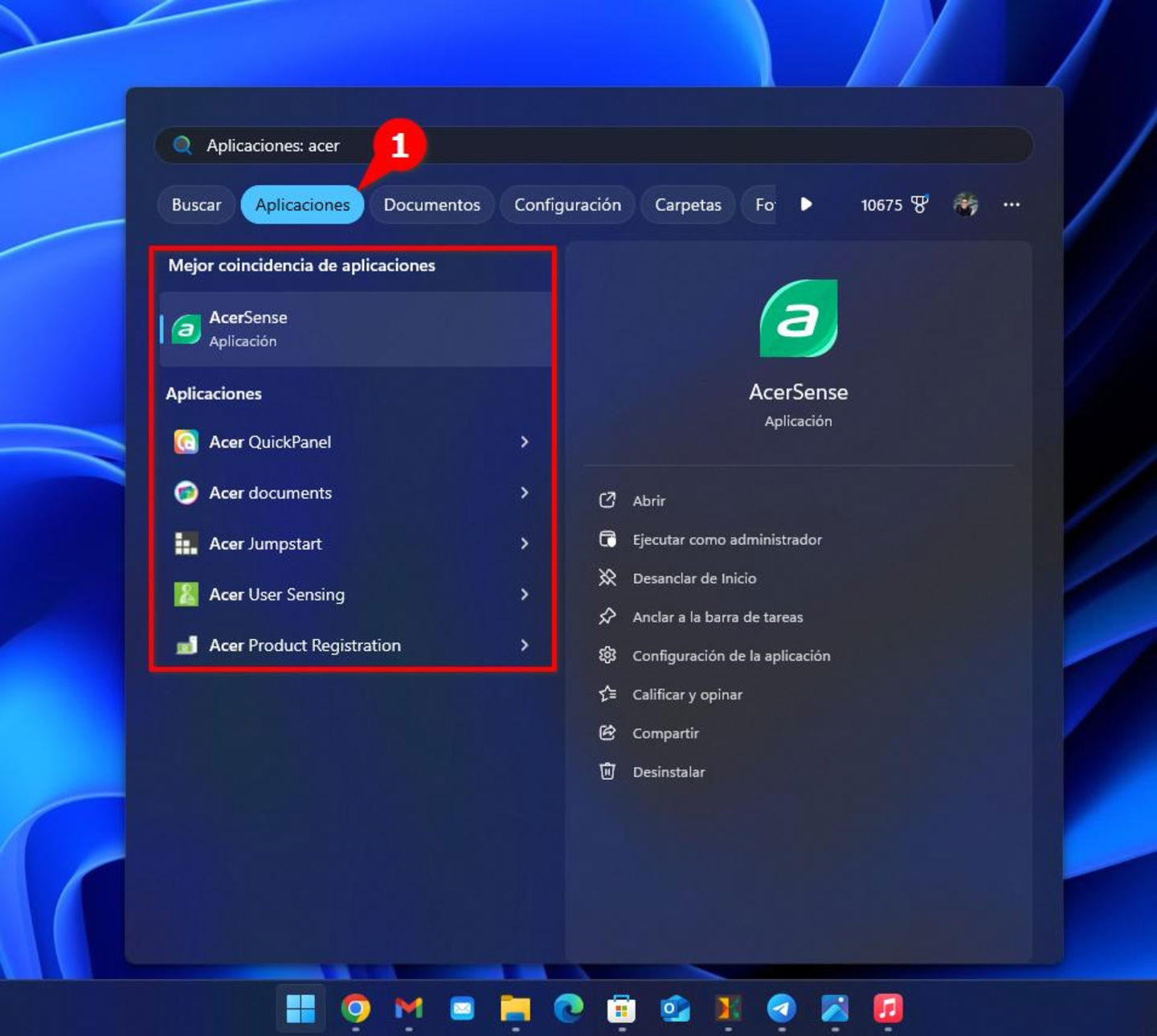Click the pin icon beside Anclar

pyautogui.click(x=607, y=616)
